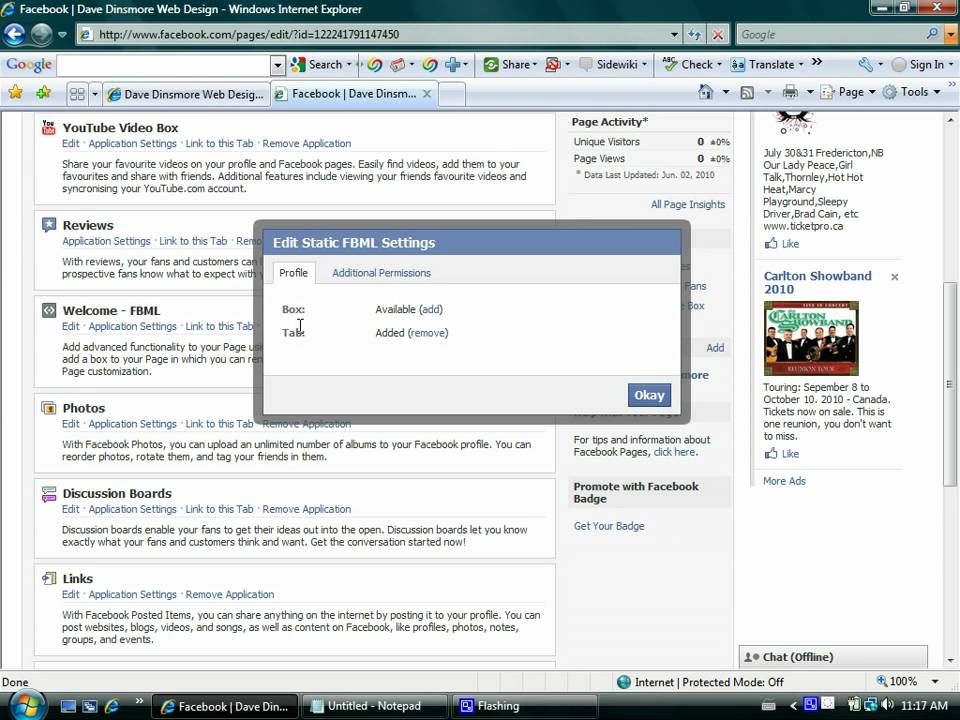Refresh the page with the refresh icon

(694, 34)
